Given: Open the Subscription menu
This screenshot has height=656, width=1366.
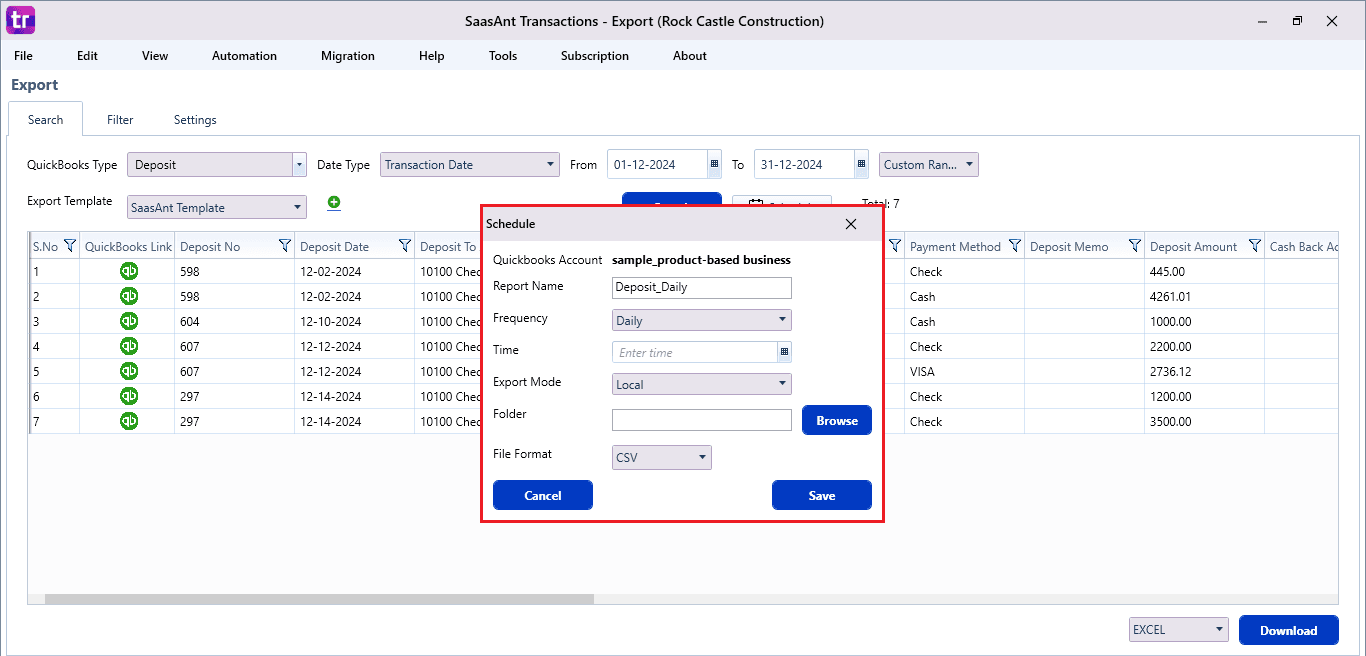Looking at the screenshot, I should pyautogui.click(x=595, y=56).
